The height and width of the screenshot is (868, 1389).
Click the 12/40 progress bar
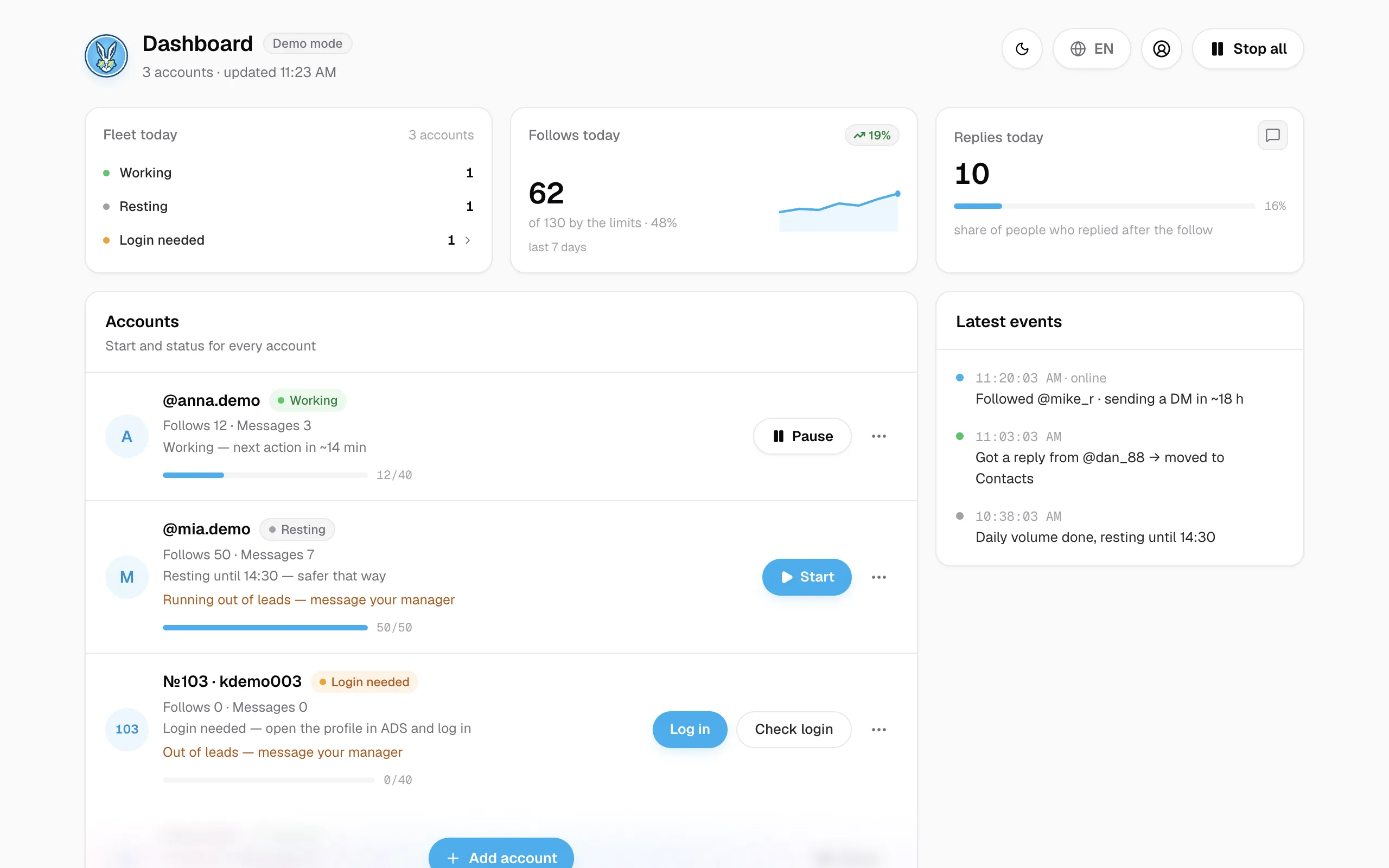point(265,475)
